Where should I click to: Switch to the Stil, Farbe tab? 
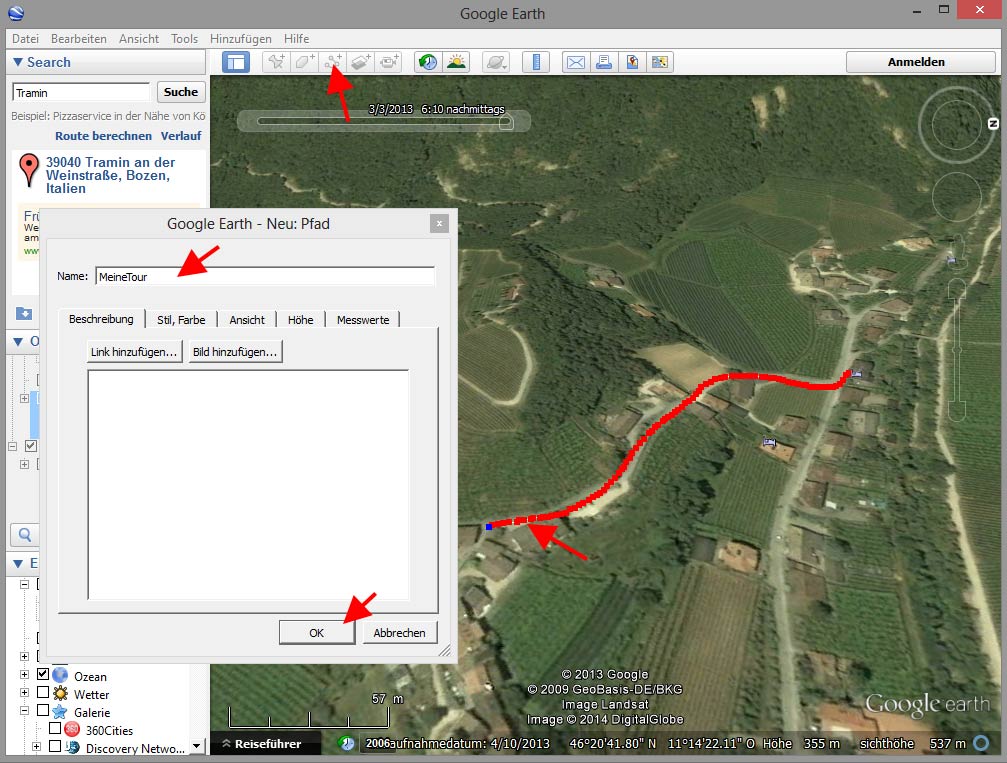[x=181, y=320]
